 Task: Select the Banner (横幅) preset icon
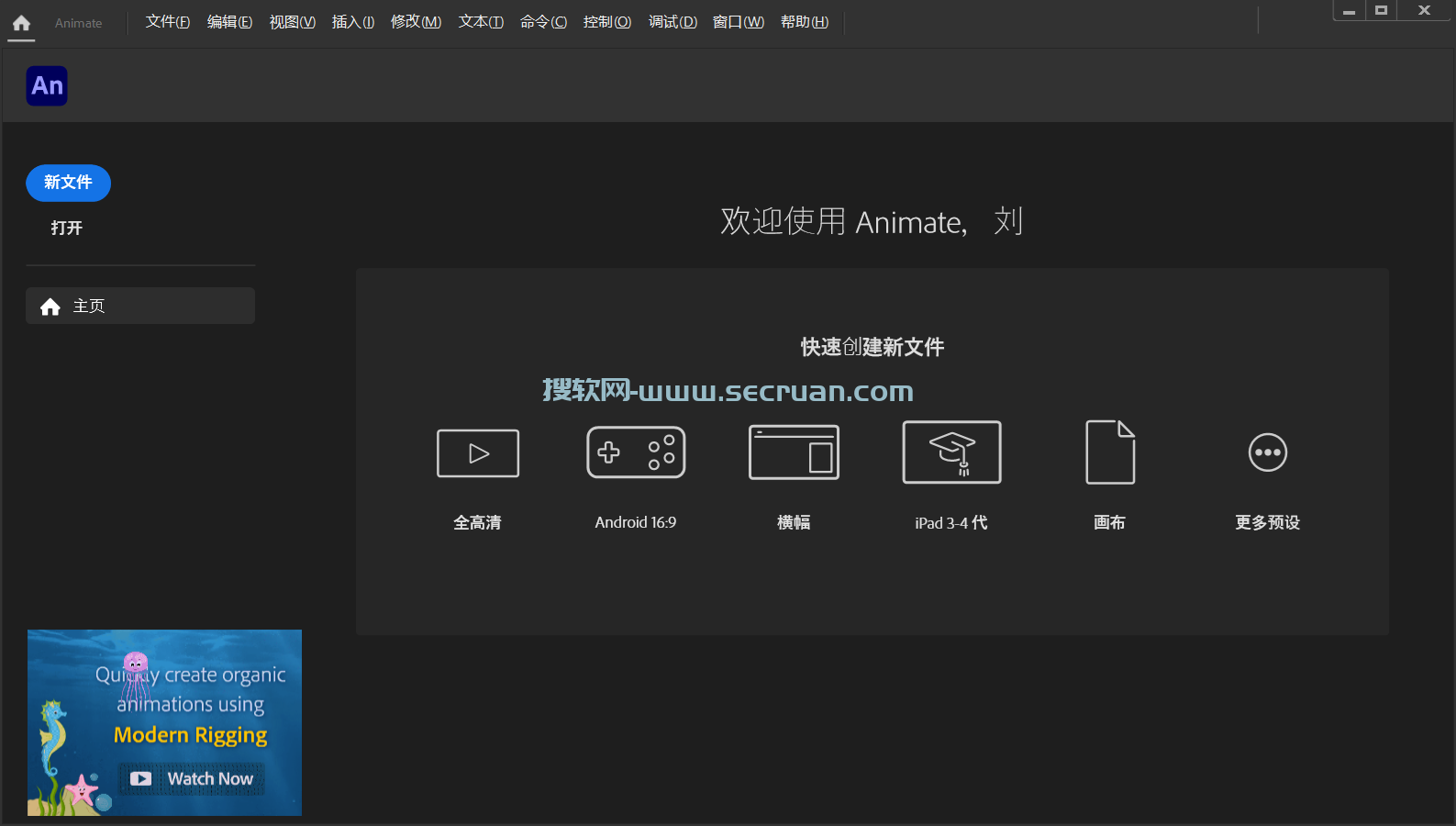point(794,452)
